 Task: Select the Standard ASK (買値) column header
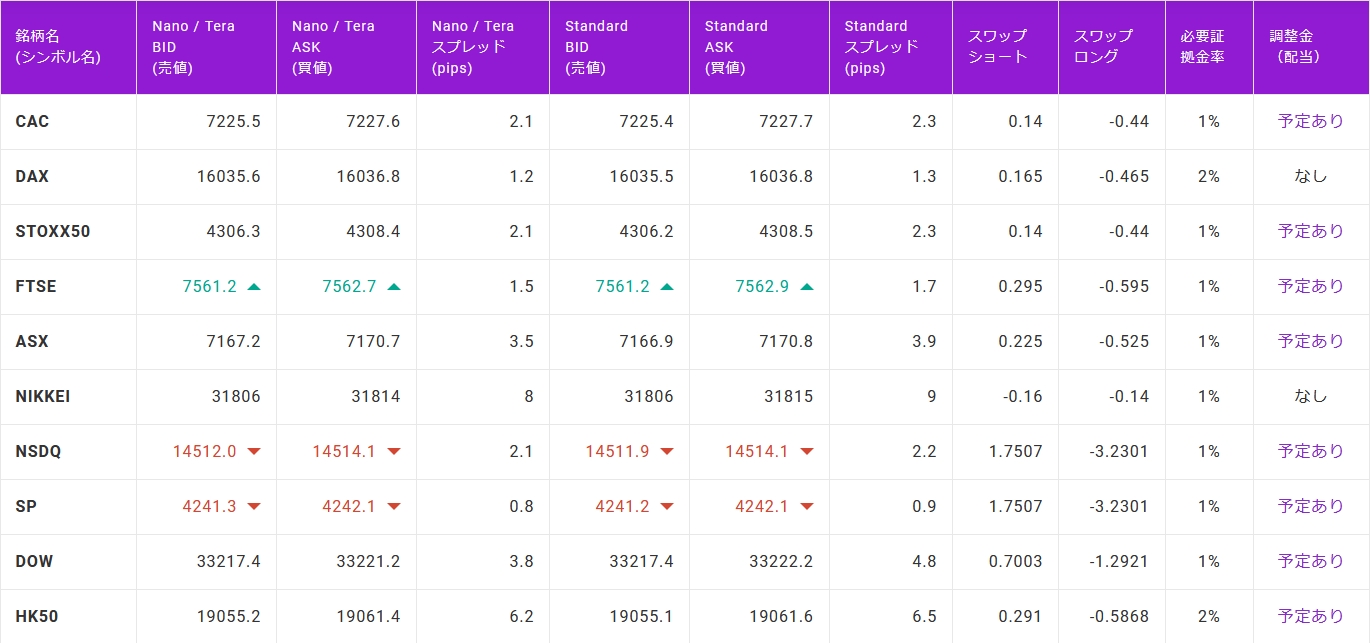760,47
